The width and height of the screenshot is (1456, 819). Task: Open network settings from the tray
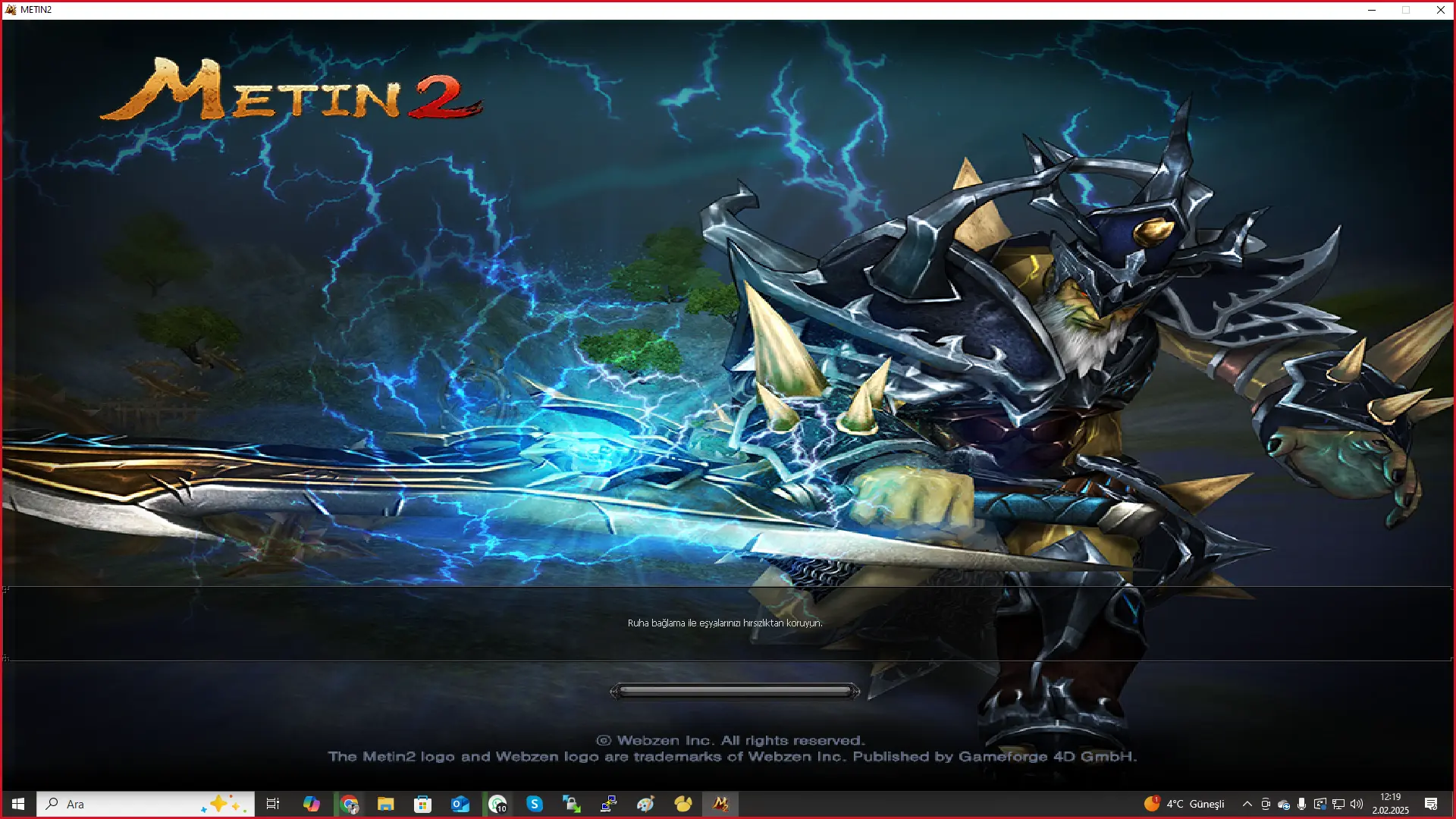coord(1338,804)
